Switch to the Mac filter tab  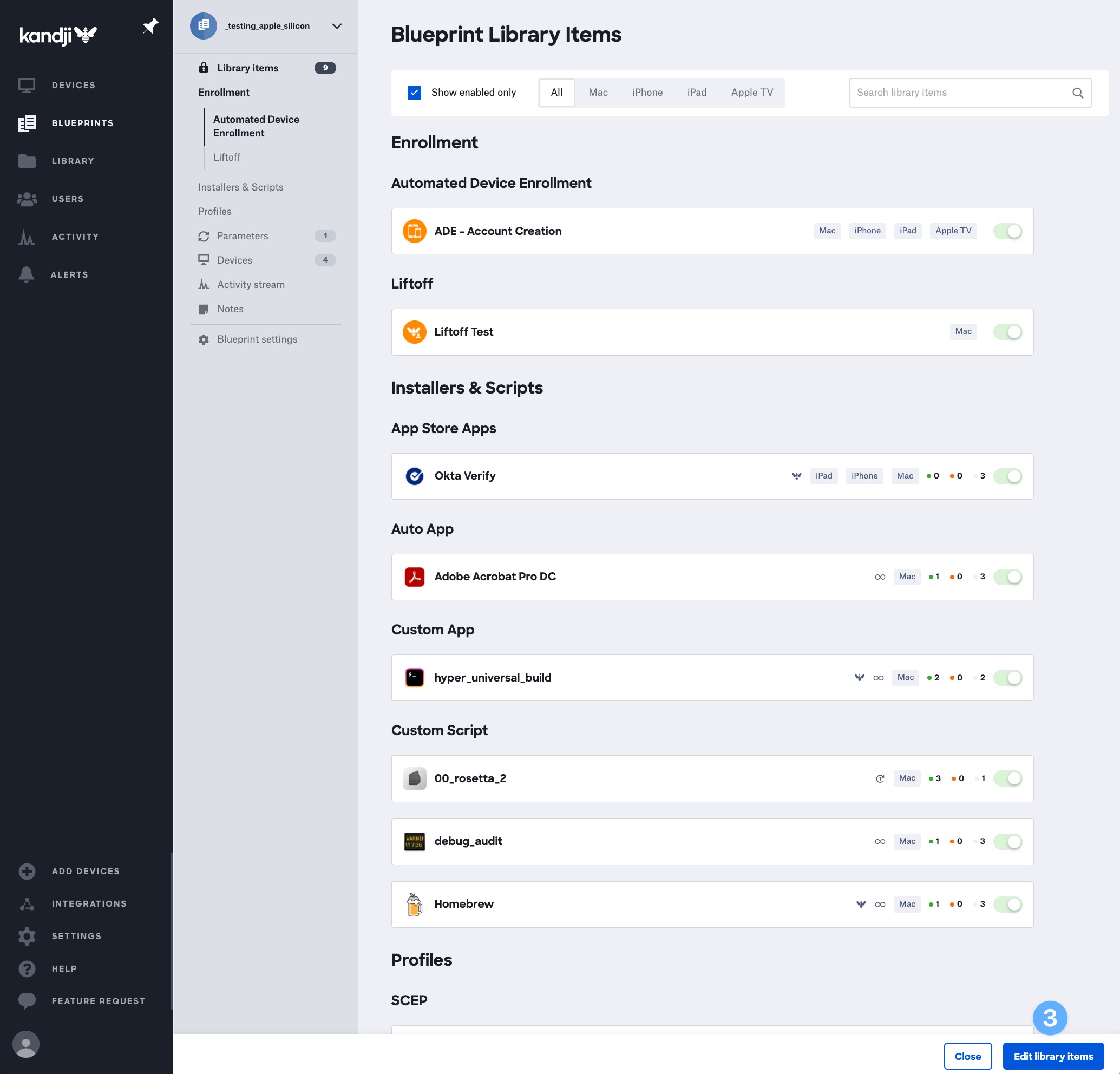click(597, 92)
